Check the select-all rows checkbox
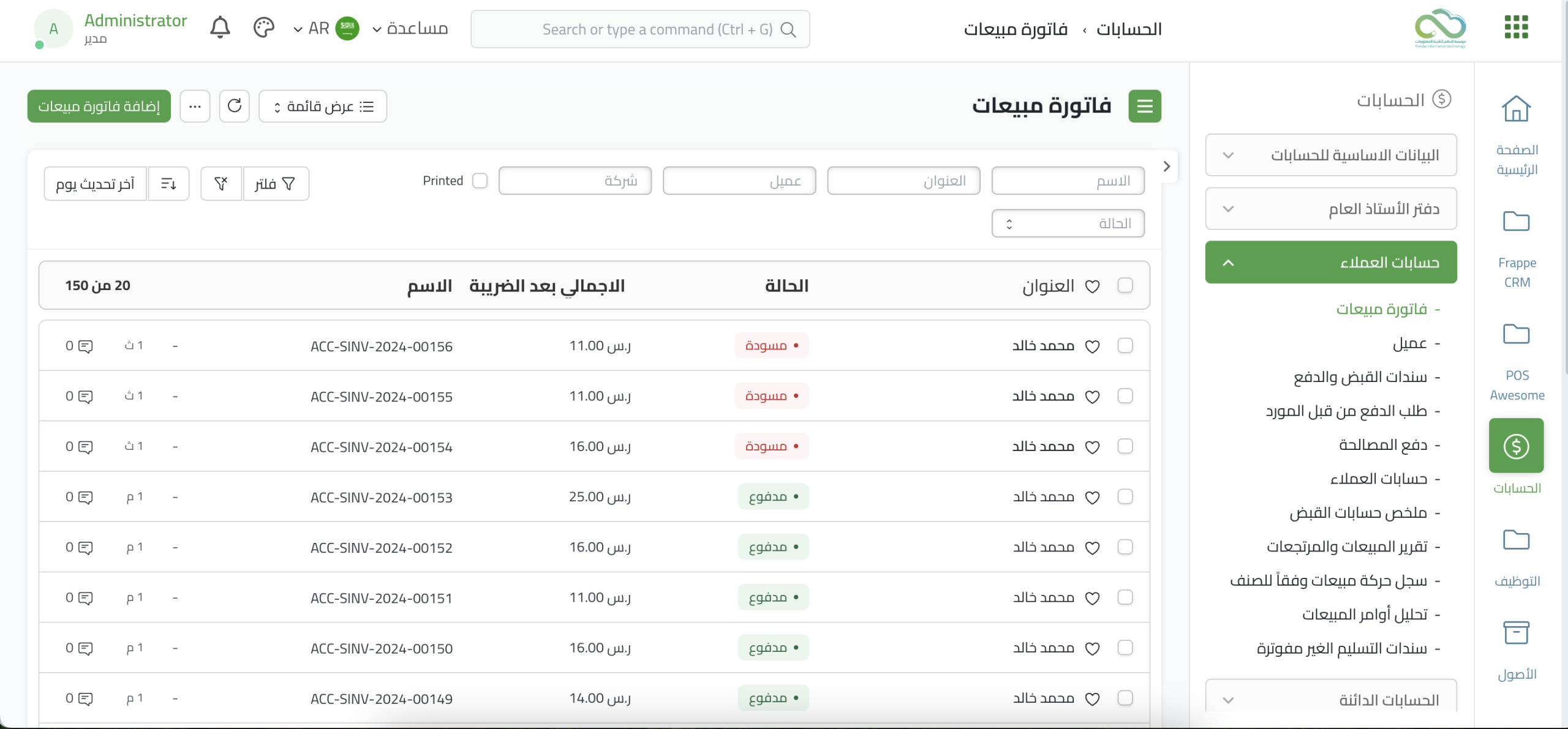 (1125, 285)
